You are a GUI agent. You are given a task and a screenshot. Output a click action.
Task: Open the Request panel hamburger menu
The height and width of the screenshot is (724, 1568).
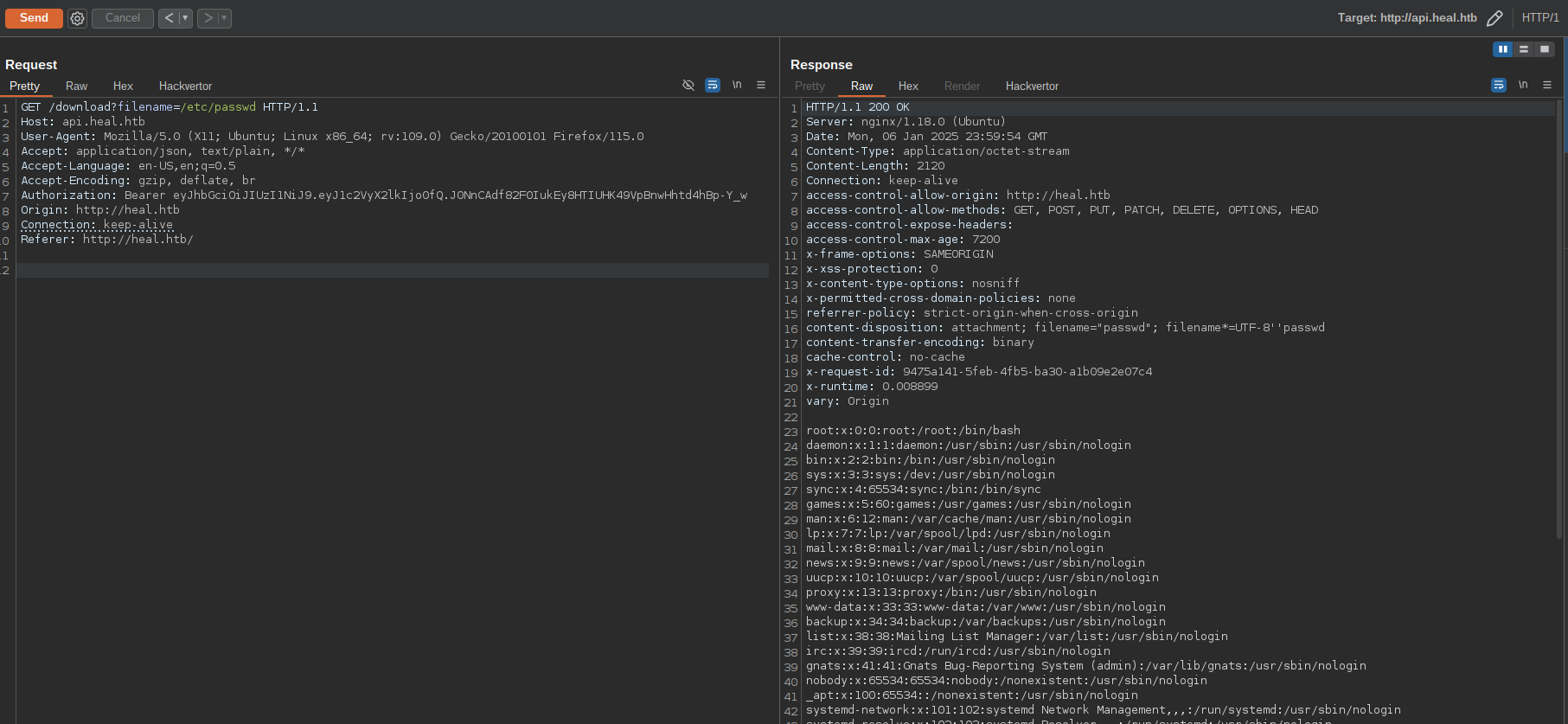[x=761, y=85]
